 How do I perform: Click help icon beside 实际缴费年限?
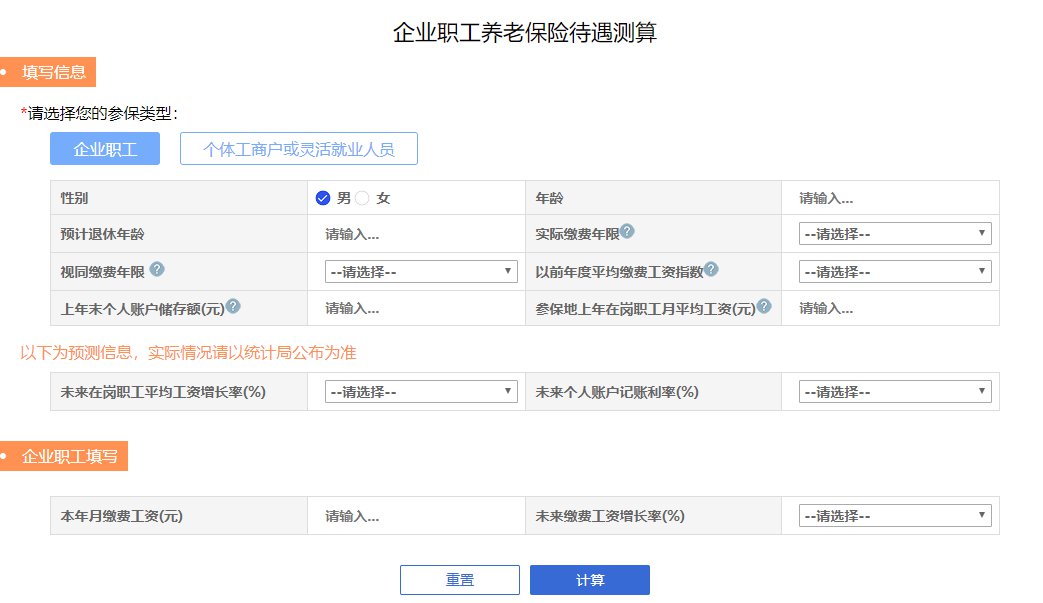pyautogui.click(x=627, y=231)
